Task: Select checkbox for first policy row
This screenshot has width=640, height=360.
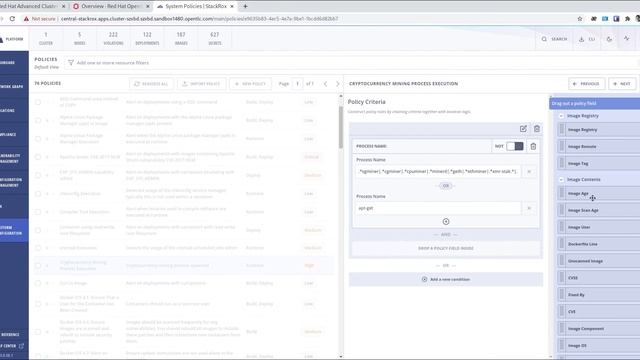Action: tap(38, 102)
